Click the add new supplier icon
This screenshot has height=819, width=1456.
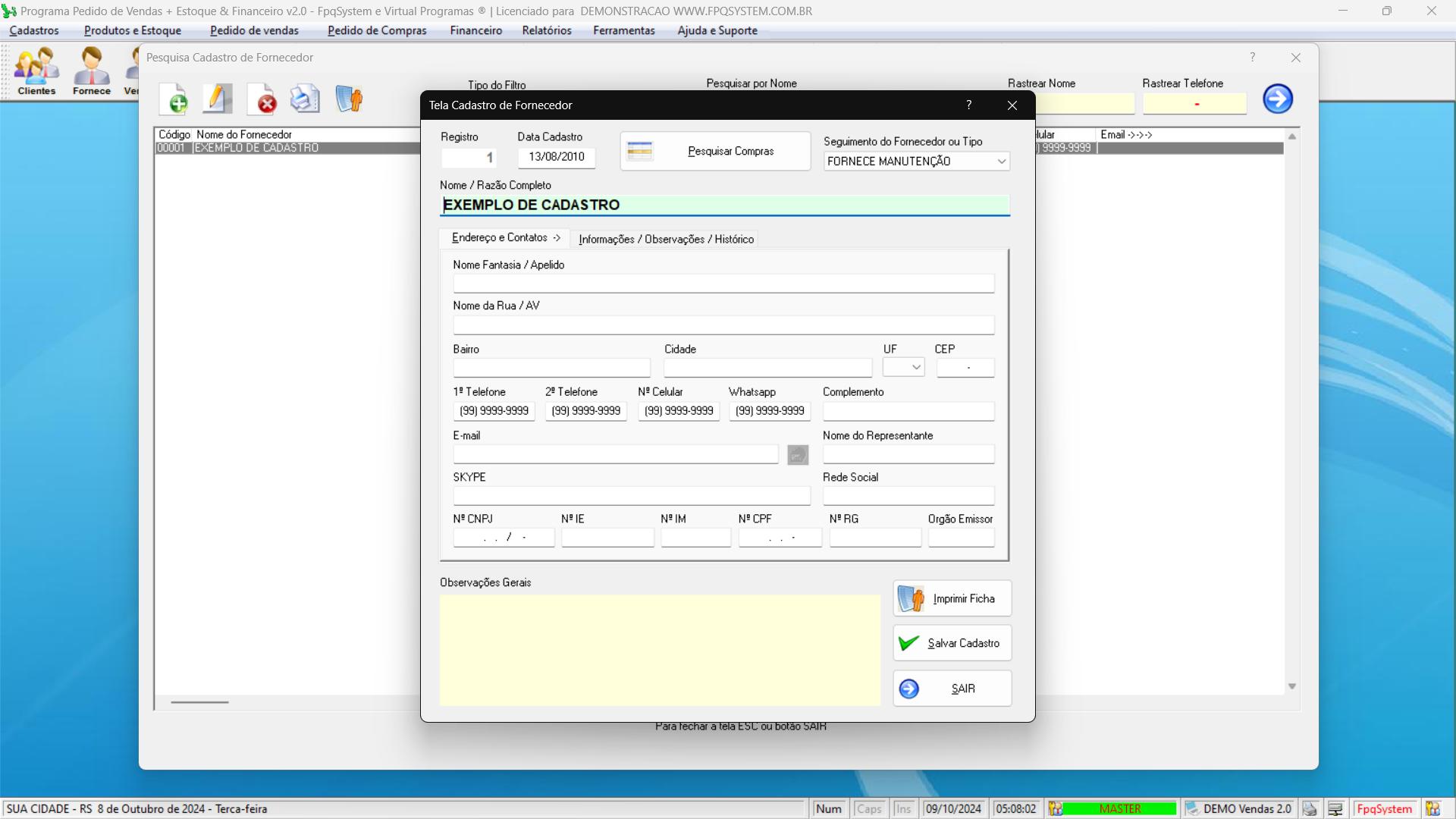(175, 99)
